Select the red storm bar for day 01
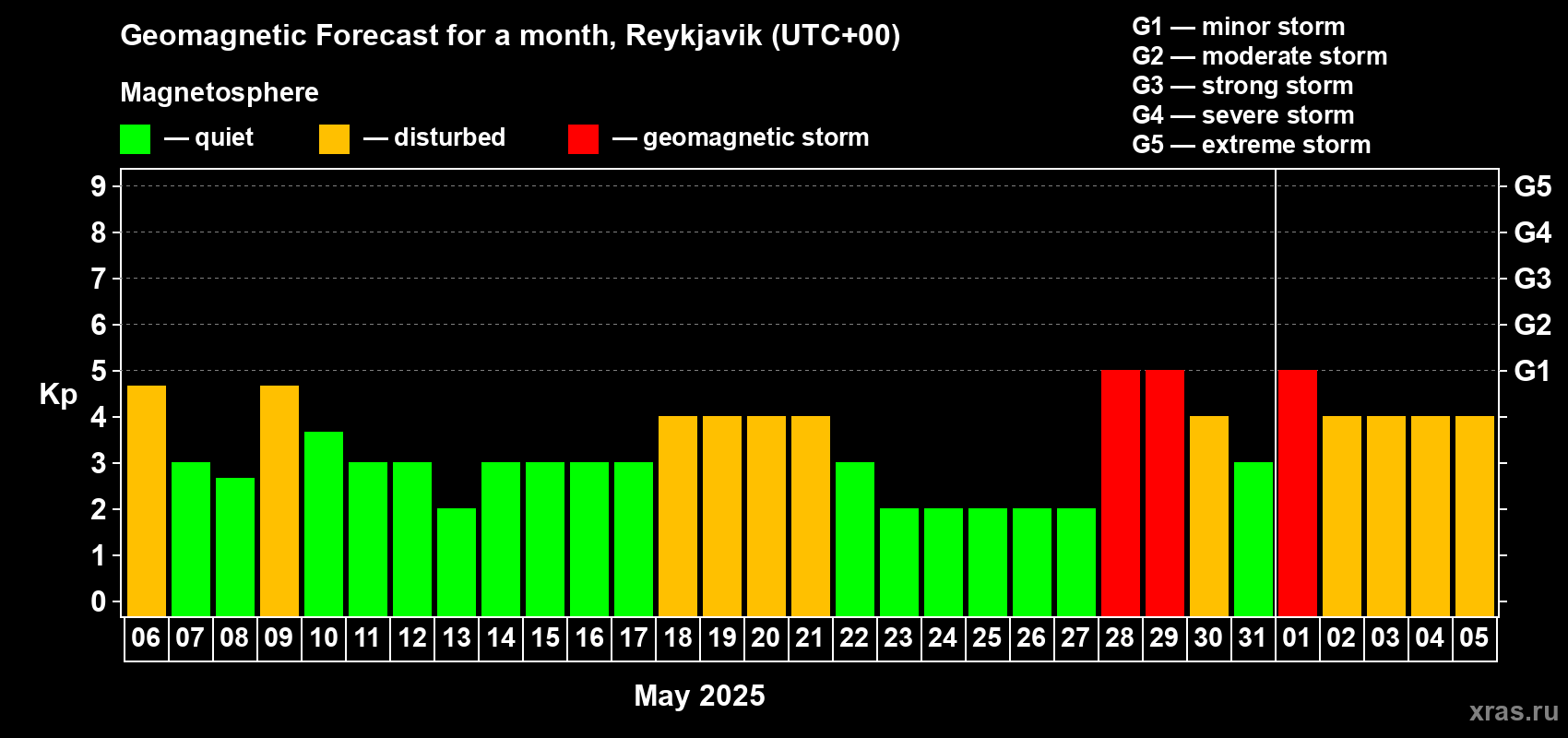 pyautogui.click(x=1298, y=493)
